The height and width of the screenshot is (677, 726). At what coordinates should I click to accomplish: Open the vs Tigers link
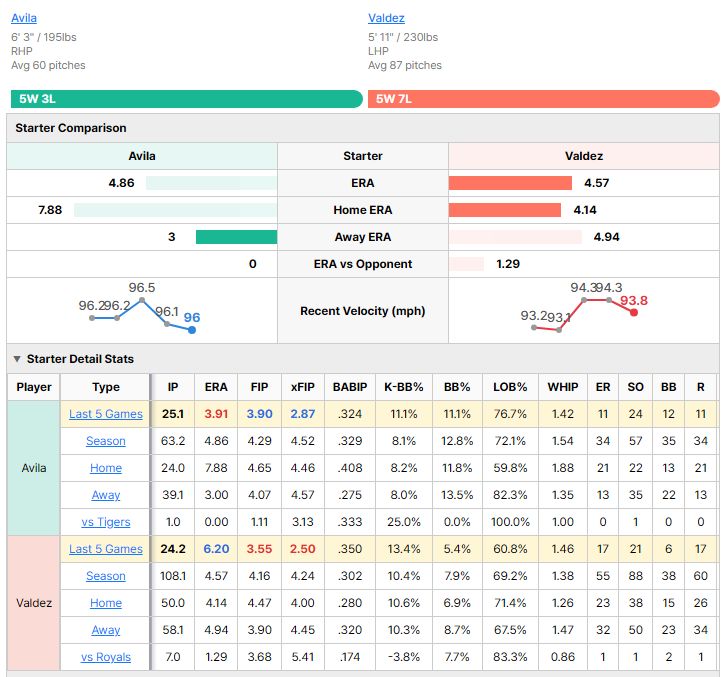click(x=106, y=522)
